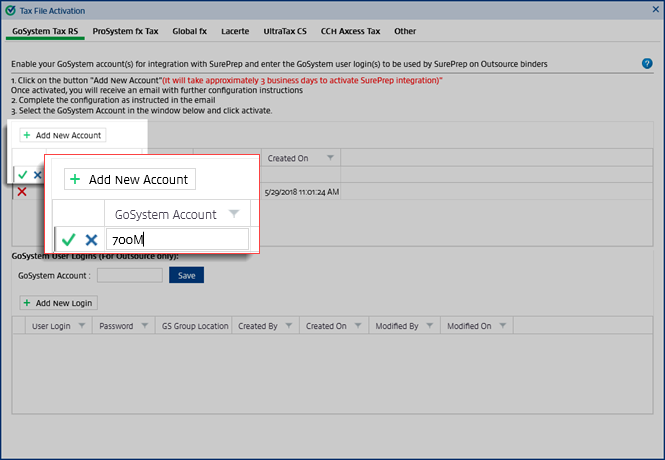Open the blue help question mark icon
The image size is (665, 460).
pos(647,63)
